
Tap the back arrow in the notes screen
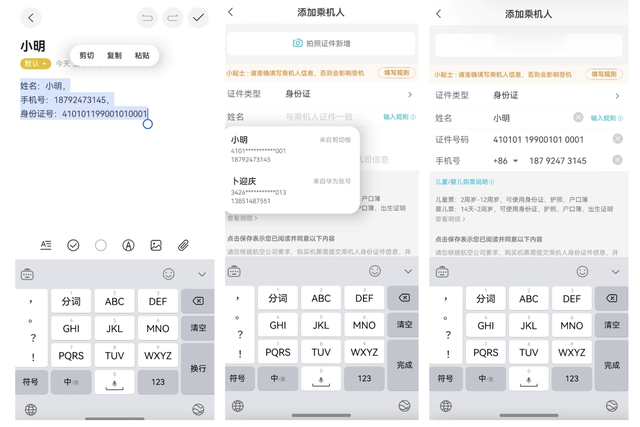click(31, 18)
